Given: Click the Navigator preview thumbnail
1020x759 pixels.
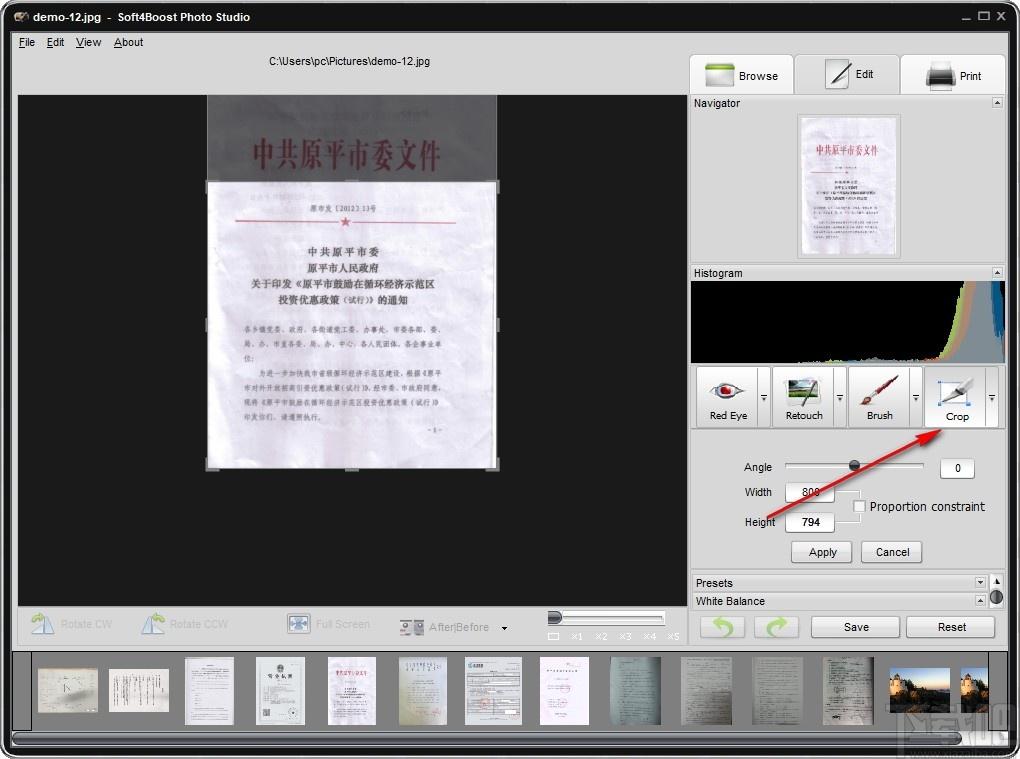Looking at the screenshot, I should tap(848, 186).
